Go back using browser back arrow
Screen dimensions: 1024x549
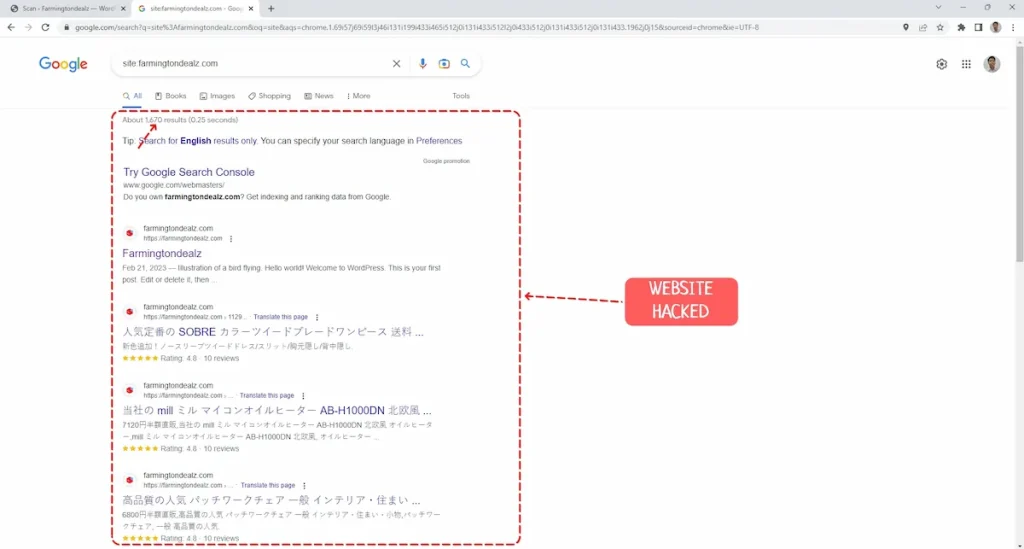click(11, 27)
